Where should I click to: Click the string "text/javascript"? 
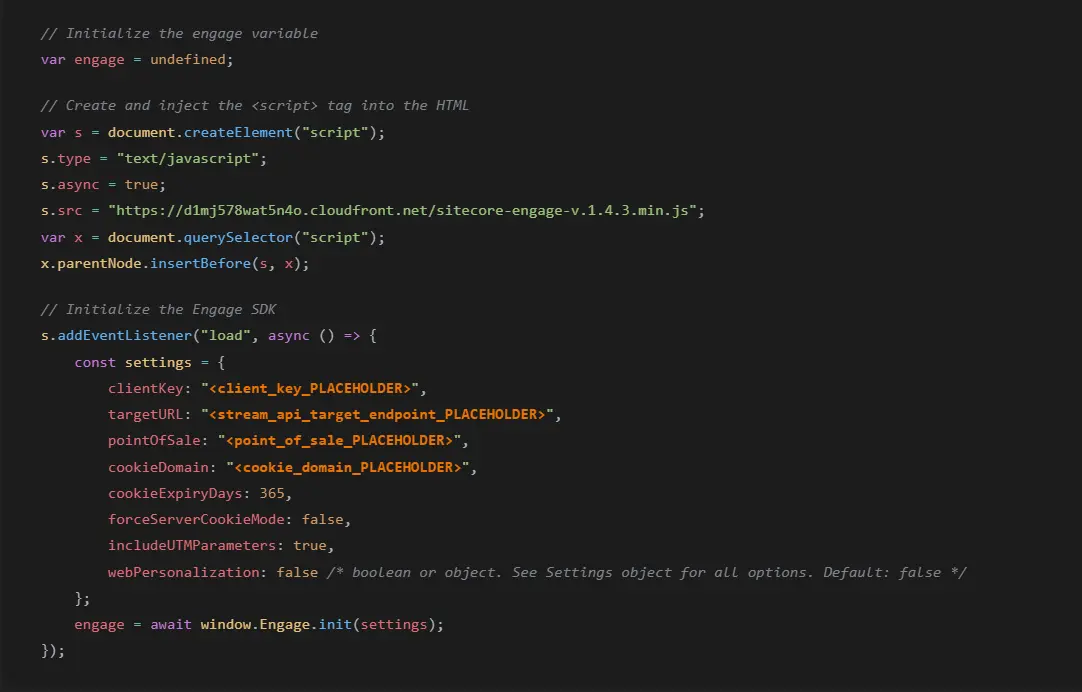click(x=188, y=159)
